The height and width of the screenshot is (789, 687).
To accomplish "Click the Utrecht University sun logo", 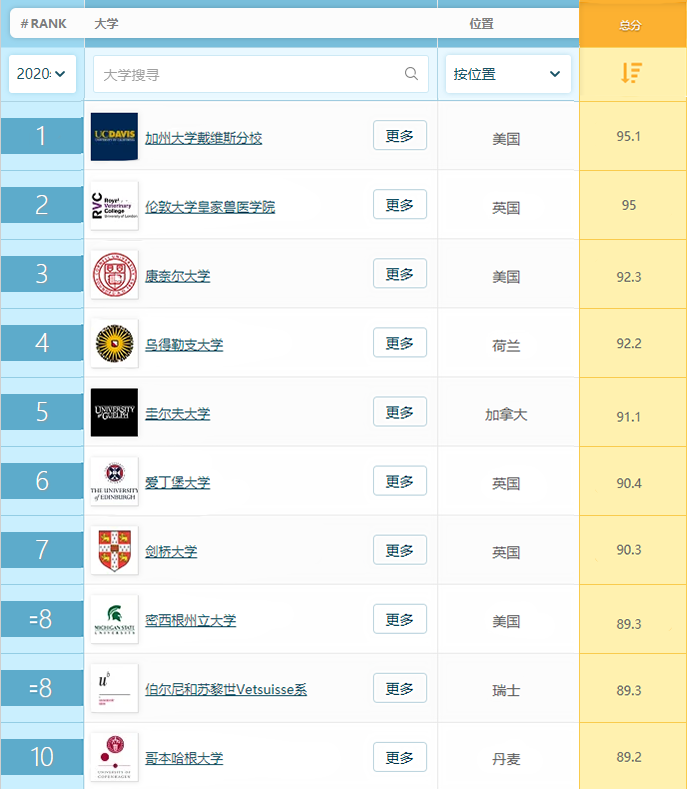I will tap(114, 344).
